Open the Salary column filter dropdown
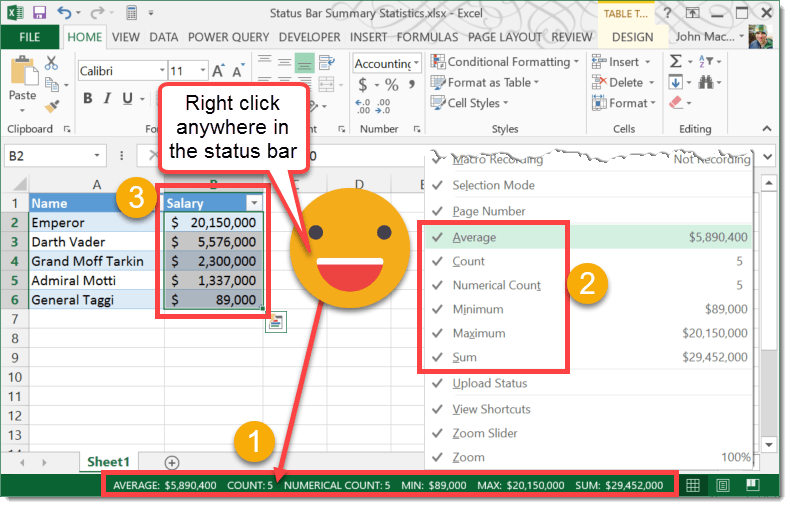790x507 pixels. pyautogui.click(x=254, y=203)
